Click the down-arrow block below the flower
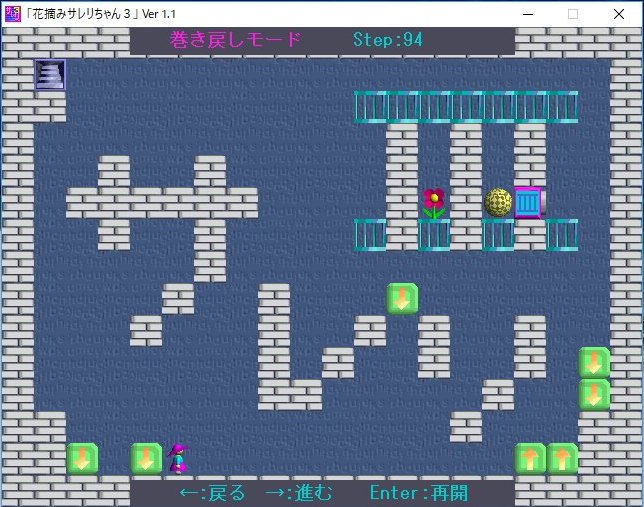Viewport: 644px width, 507px height. 402,299
